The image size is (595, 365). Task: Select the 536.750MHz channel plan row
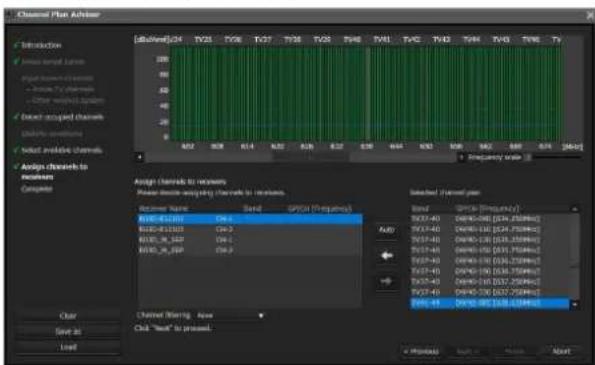click(490, 272)
